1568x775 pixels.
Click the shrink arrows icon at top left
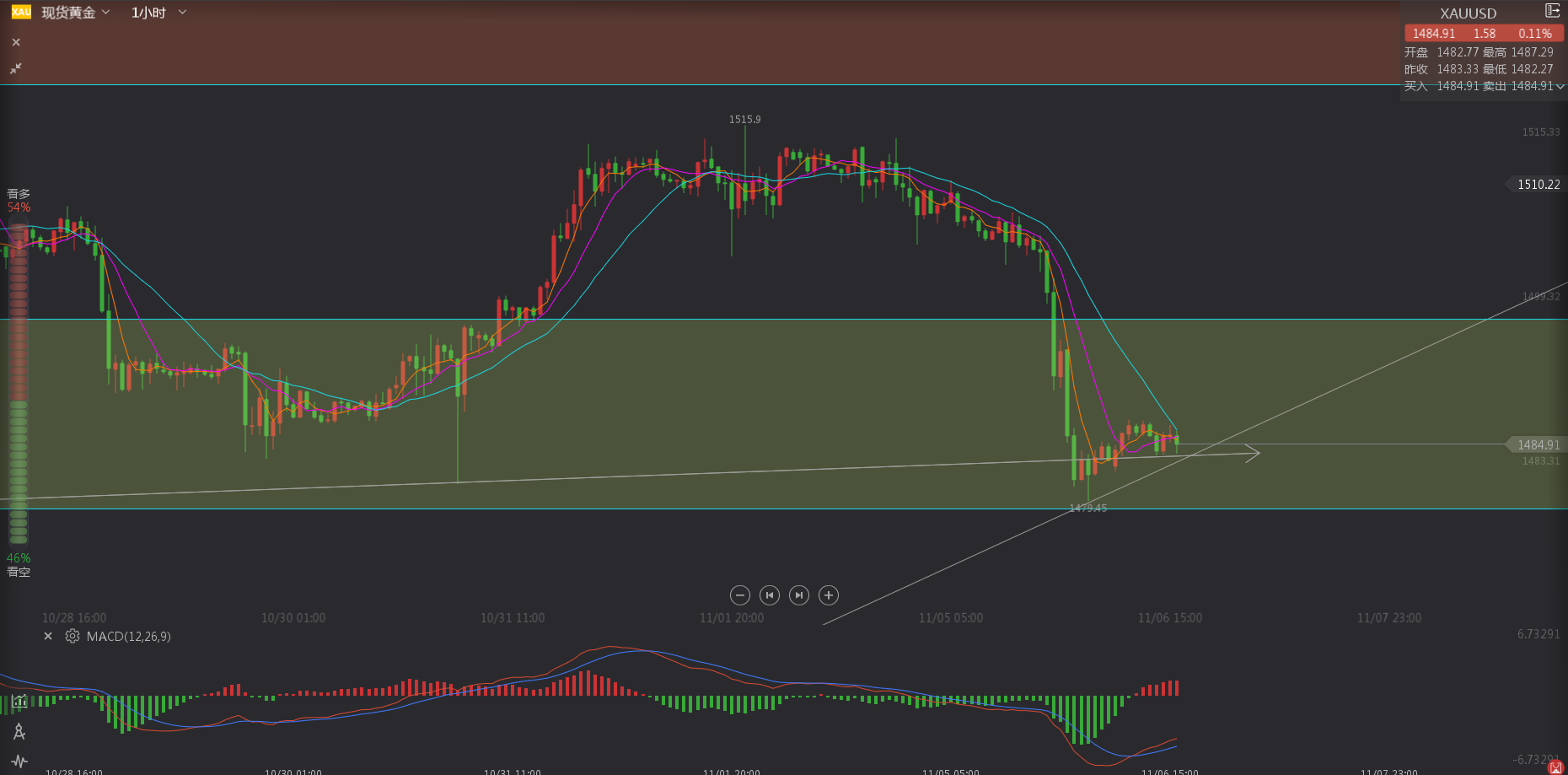[x=16, y=68]
